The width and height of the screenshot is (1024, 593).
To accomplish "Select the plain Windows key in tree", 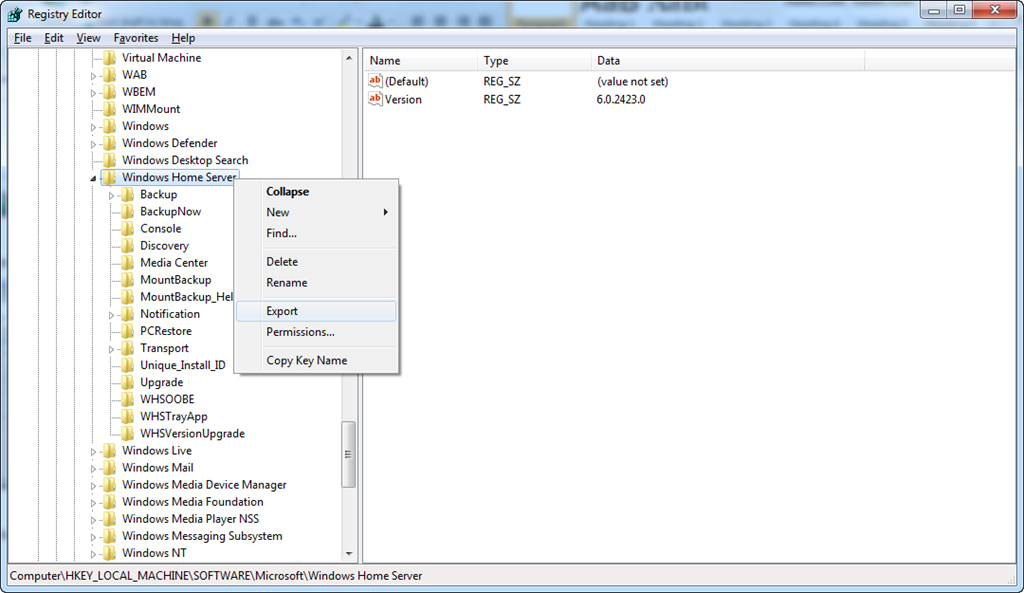I will tap(145, 126).
